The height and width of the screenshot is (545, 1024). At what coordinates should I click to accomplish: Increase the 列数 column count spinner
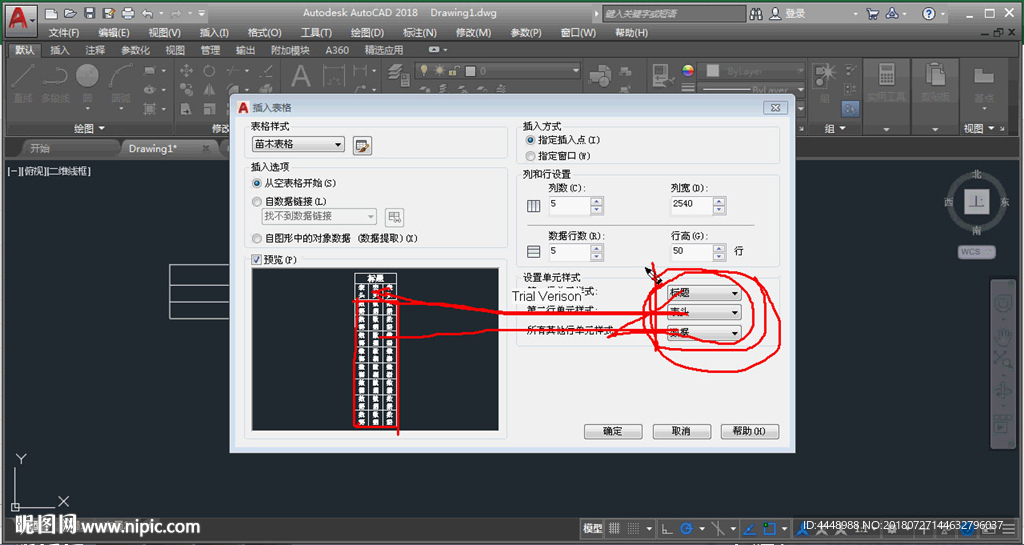[x=596, y=201]
